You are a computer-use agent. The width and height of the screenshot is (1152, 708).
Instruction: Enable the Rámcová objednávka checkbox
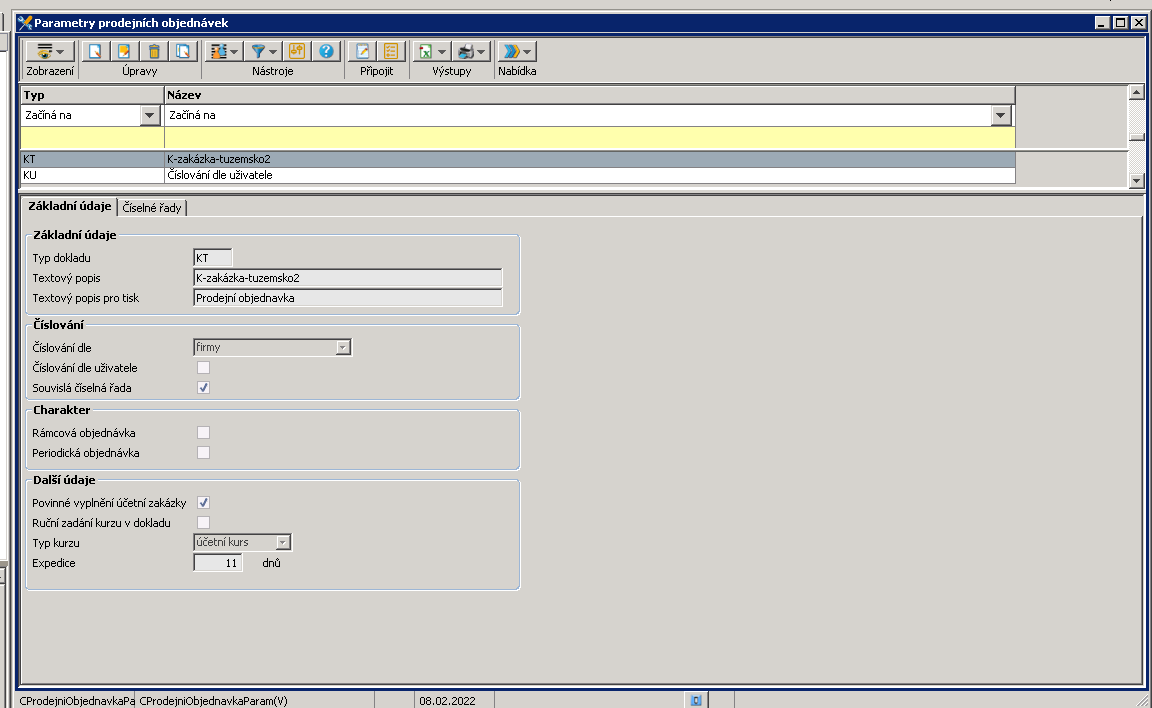(x=203, y=433)
